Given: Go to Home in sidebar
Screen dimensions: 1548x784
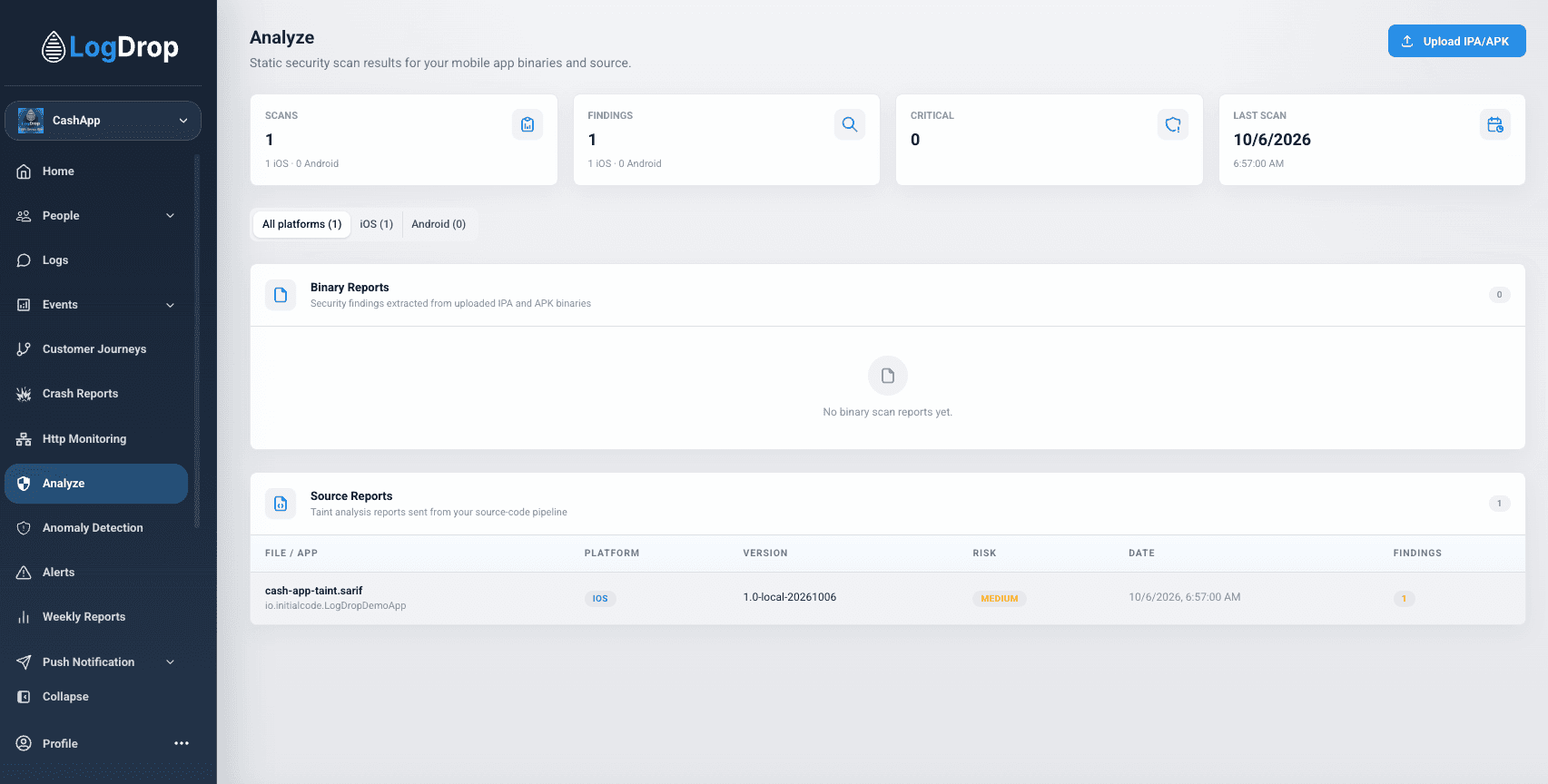Looking at the screenshot, I should (x=95, y=171).
